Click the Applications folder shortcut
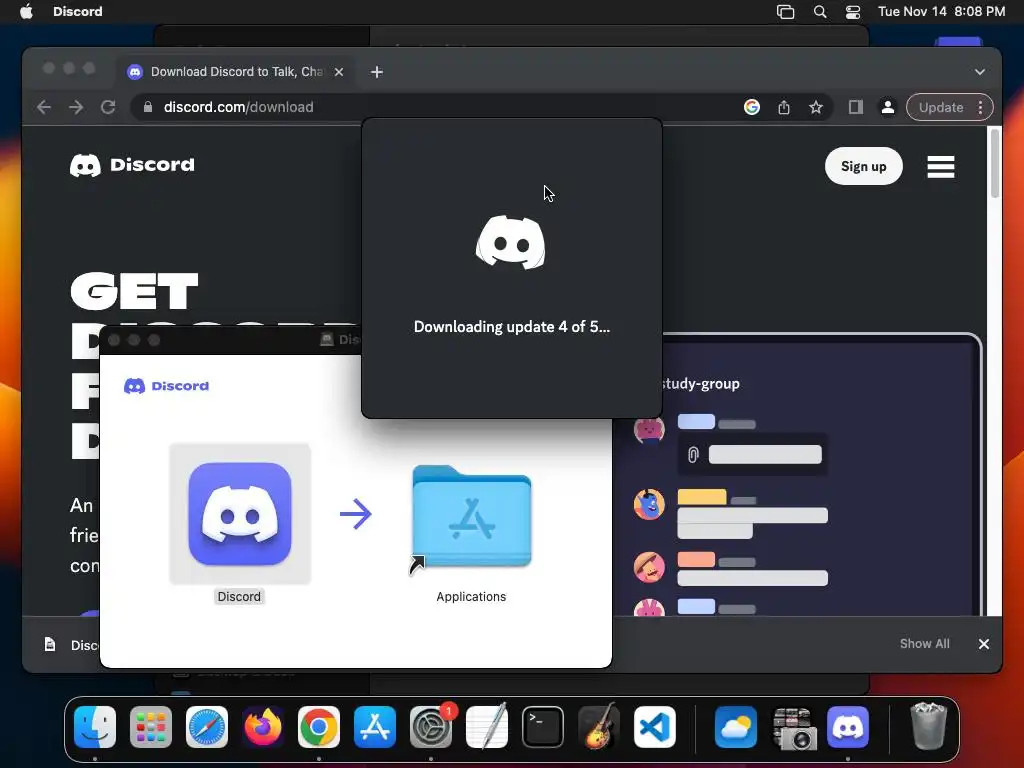 pos(472,517)
